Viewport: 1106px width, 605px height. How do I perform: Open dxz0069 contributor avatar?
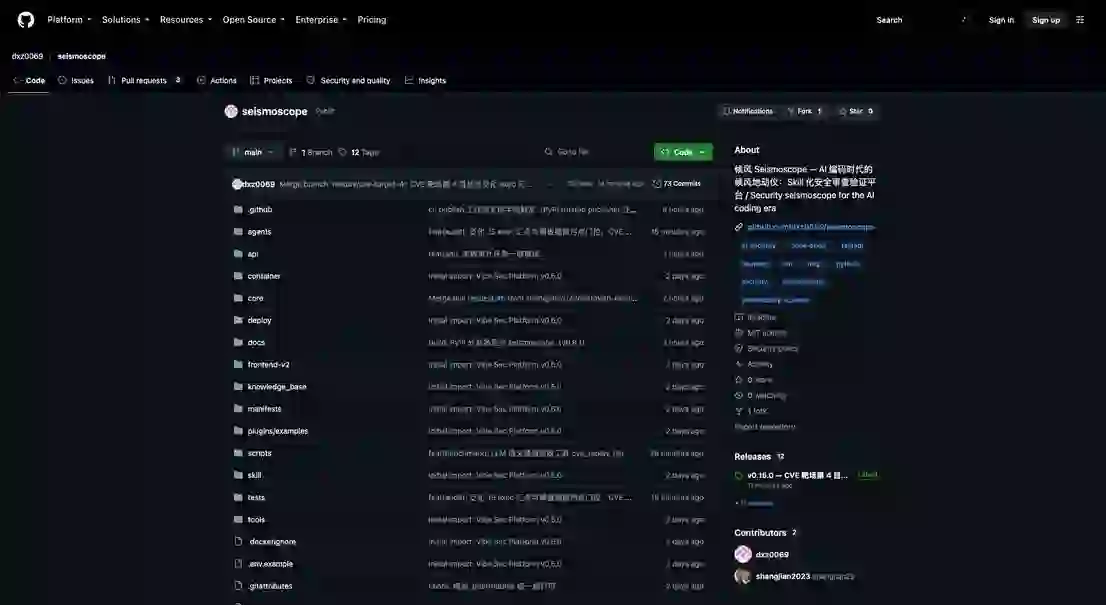pos(743,554)
